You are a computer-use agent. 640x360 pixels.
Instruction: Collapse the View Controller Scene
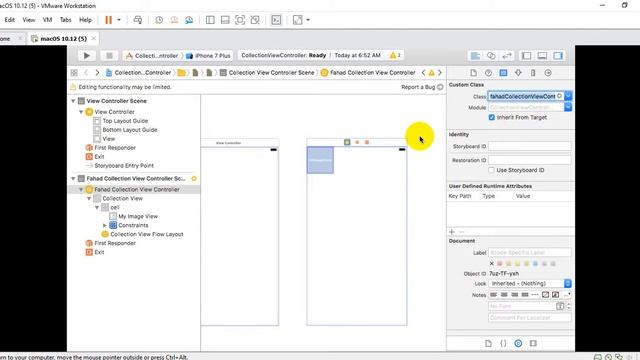click(73, 101)
